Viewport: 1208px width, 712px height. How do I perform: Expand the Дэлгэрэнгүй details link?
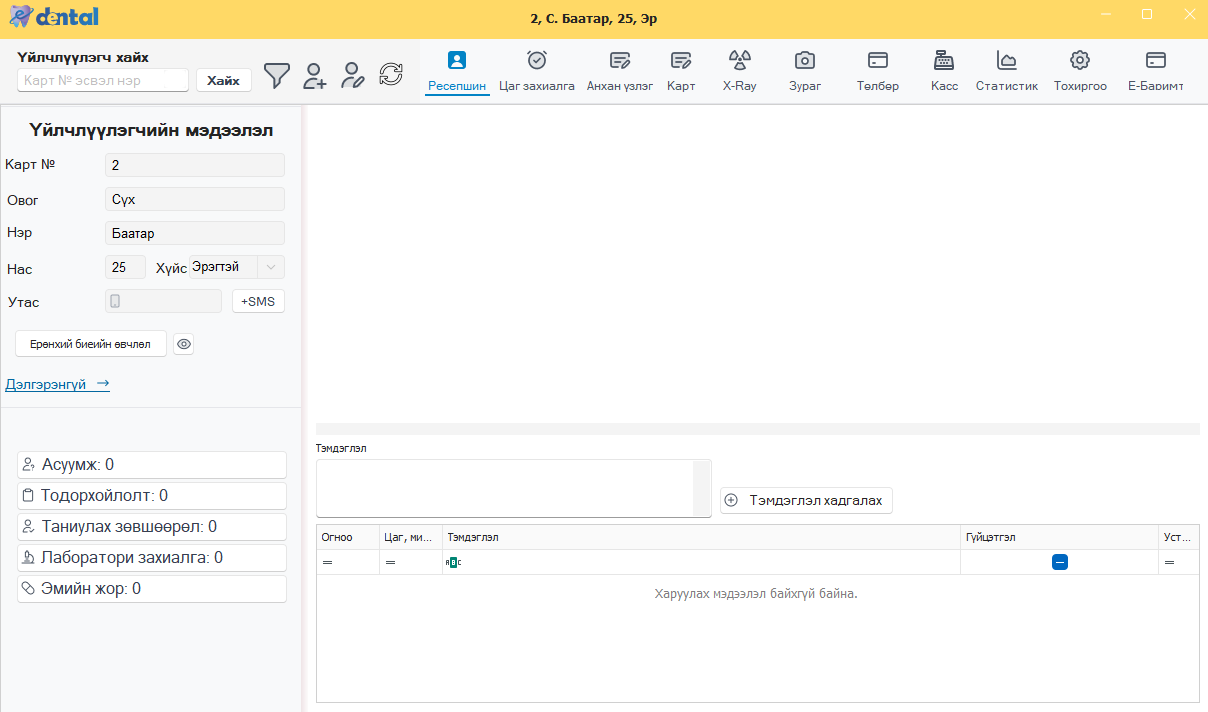pos(57,384)
